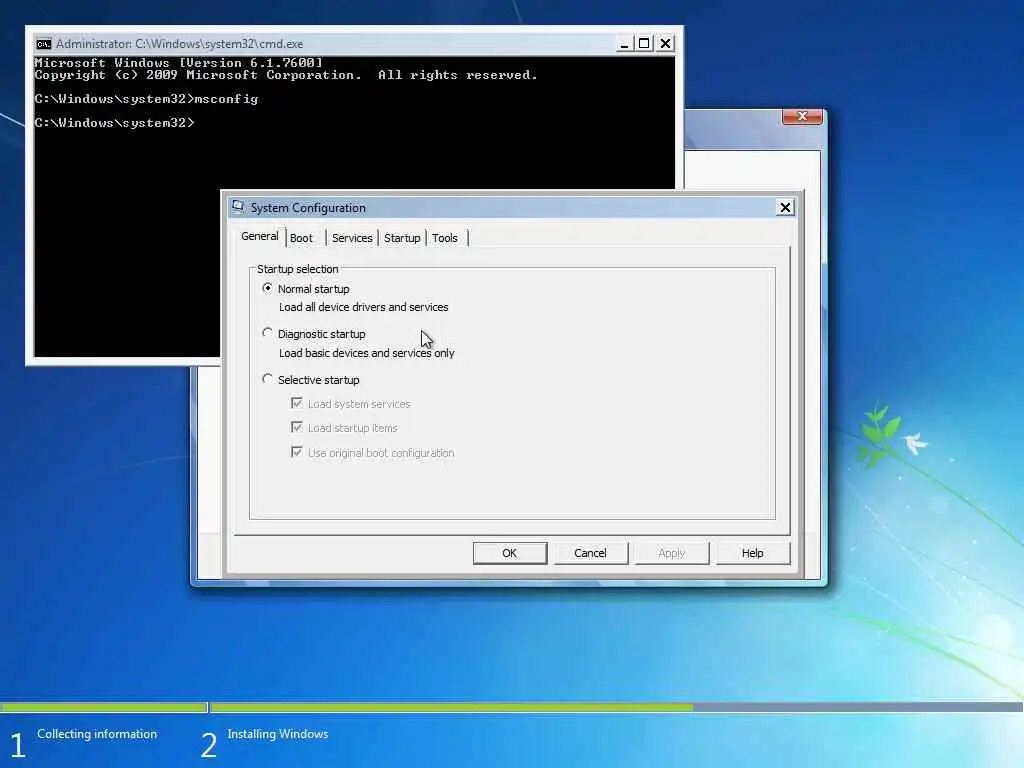Close the System Configuration dialog

(x=785, y=208)
